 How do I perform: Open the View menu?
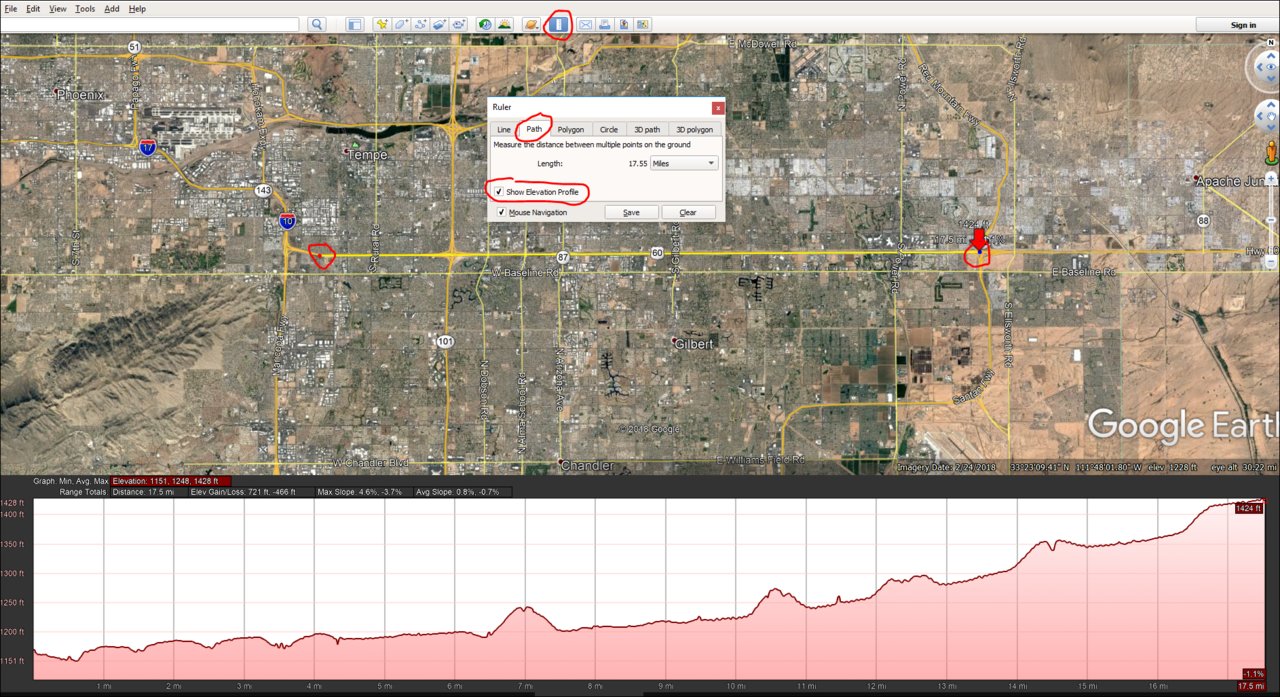(x=58, y=8)
